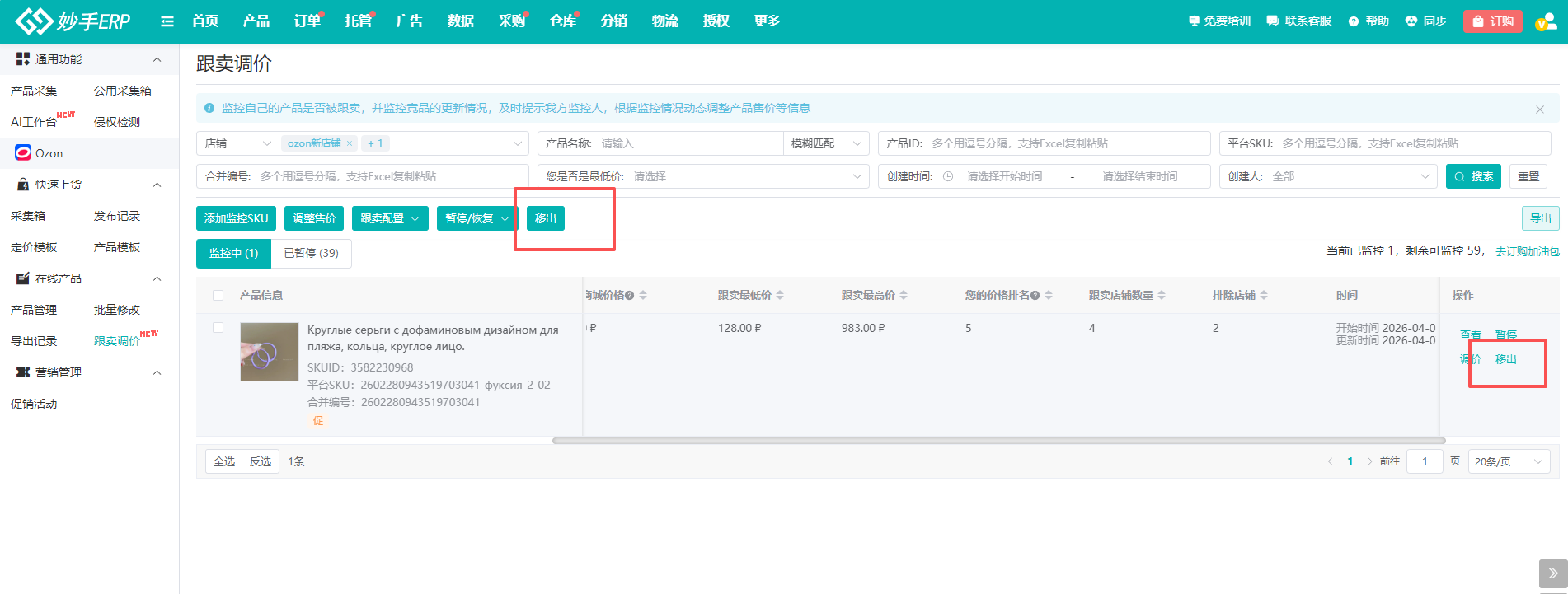Open the 产品 top menu
1568x594 pixels.
click(256, 21)
